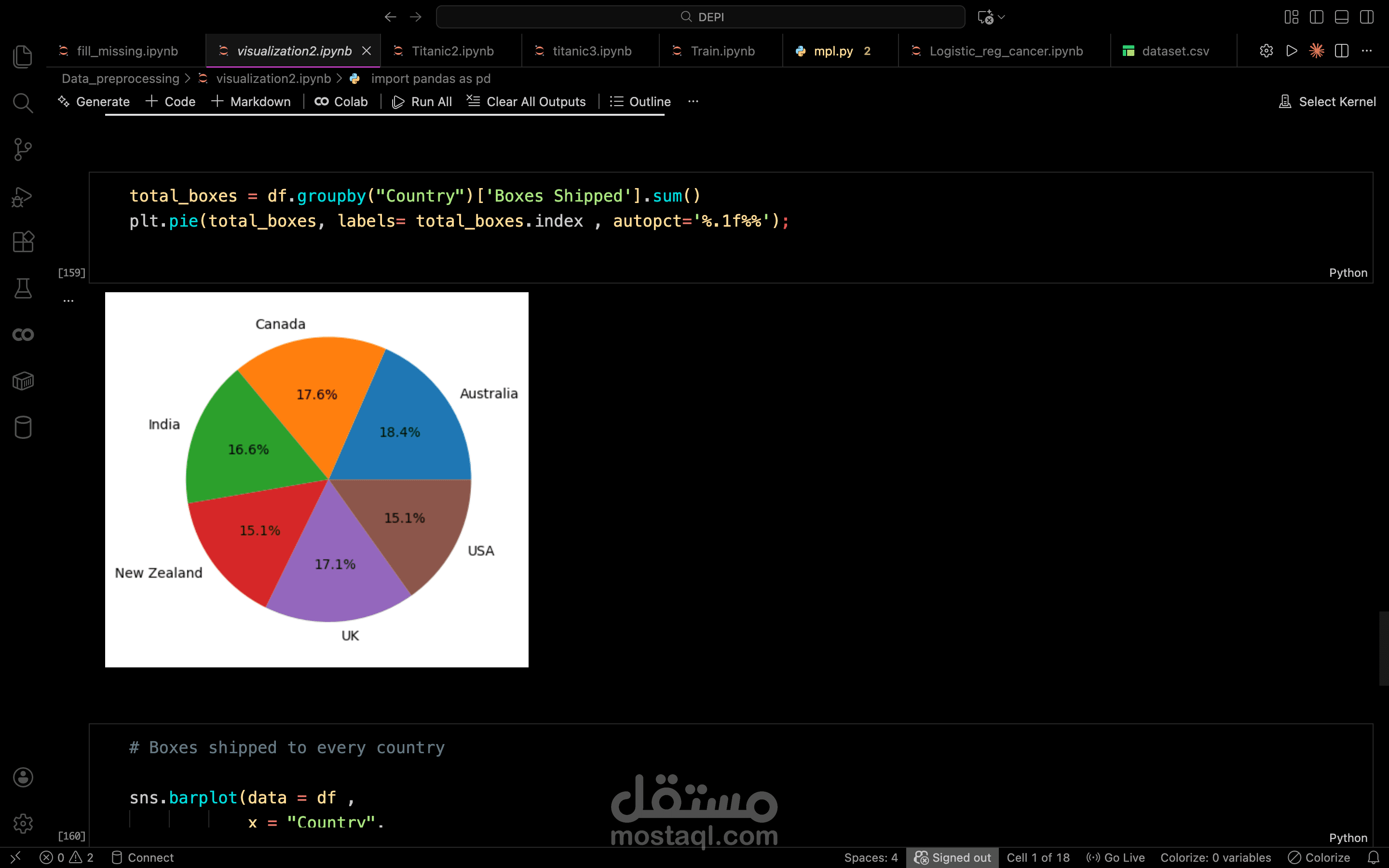Switch to the Titanic2.ipynb tab
This screenshot has width=1389, height=868.
click(452, 51)
